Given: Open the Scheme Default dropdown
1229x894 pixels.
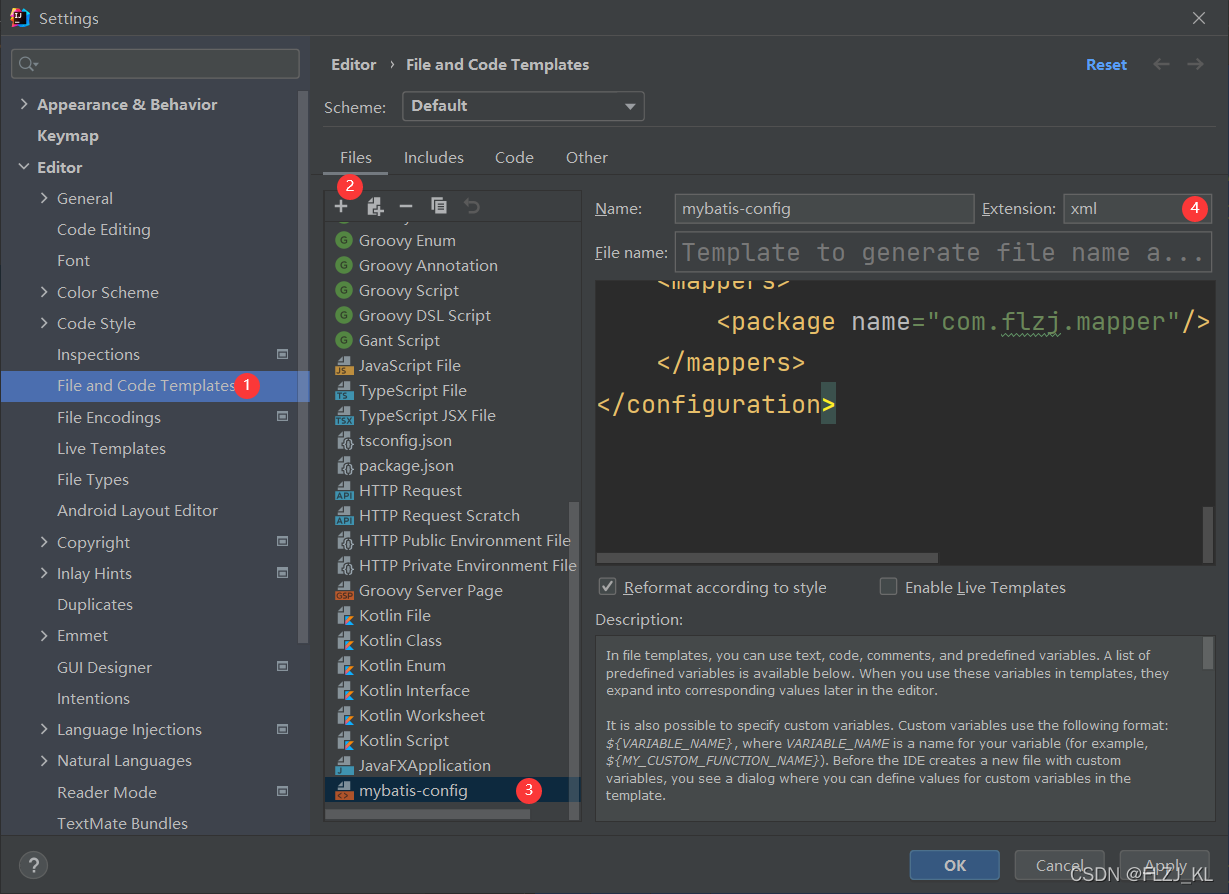Looking at the screenshot, I should [x=523, y=106].
